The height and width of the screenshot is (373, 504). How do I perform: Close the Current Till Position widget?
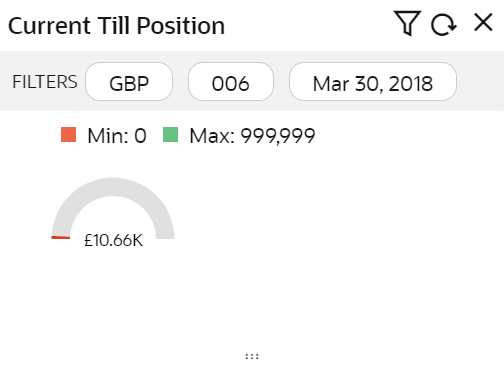(x=483, y=23)
